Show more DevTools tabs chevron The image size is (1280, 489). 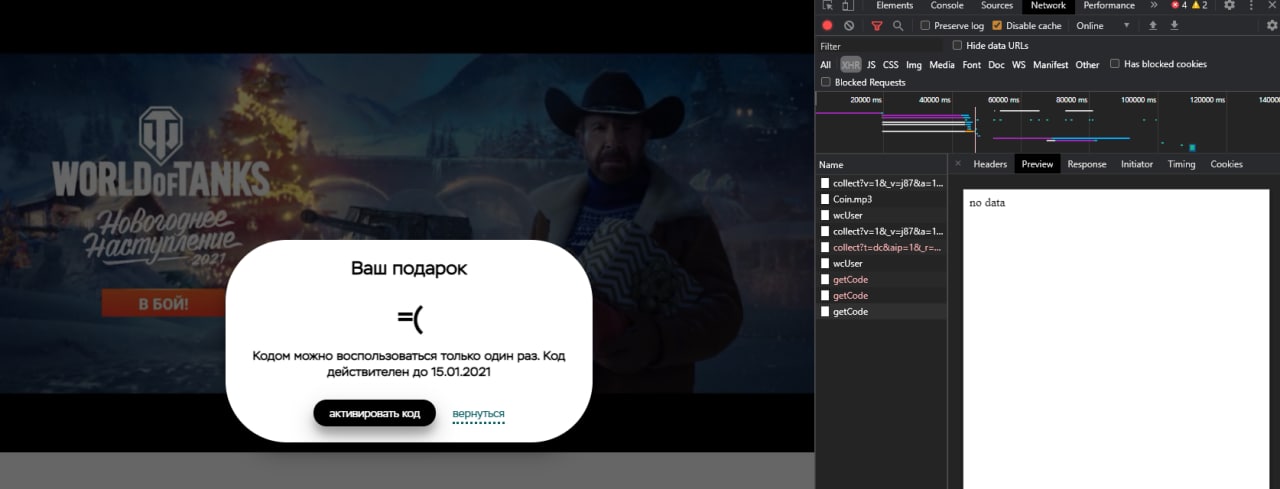tap(1154, 6)
